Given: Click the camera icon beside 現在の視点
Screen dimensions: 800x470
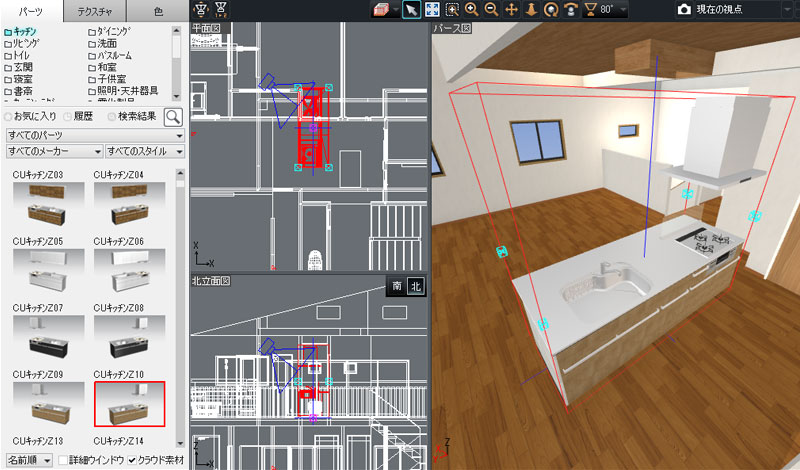Looking at the screenshot, I should tap(684, 10).
